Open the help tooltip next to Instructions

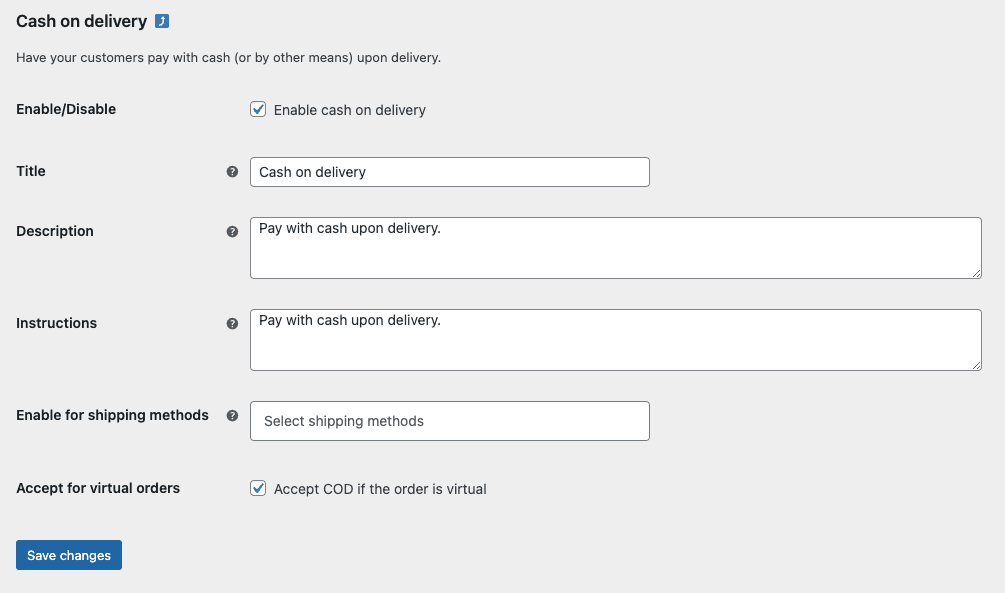pos(233,323)
